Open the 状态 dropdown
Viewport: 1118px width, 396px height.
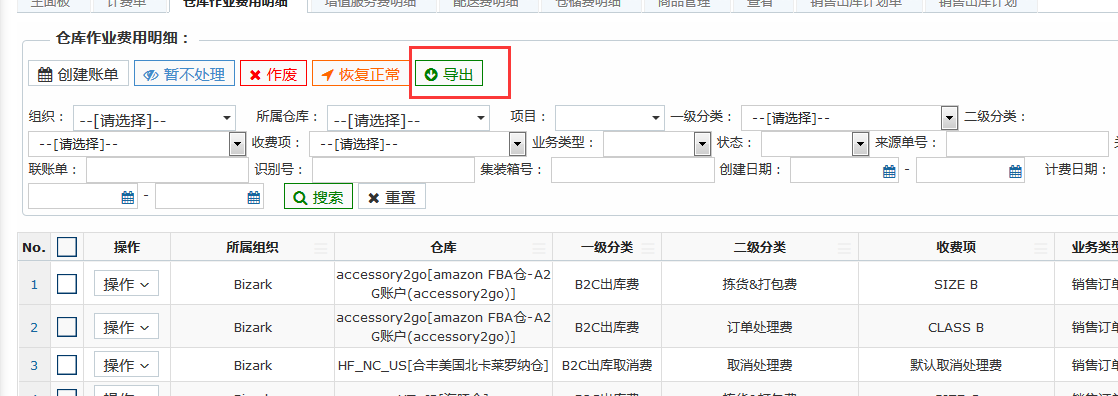click(814, 144)
